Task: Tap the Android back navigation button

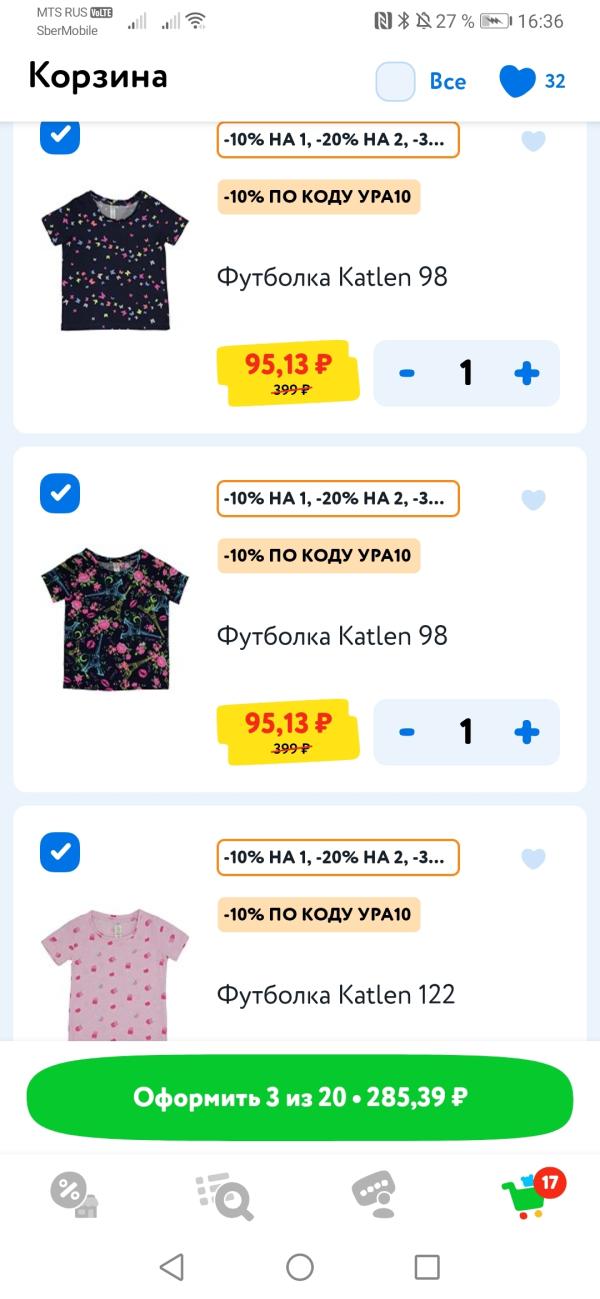Action: [172, 1267]
